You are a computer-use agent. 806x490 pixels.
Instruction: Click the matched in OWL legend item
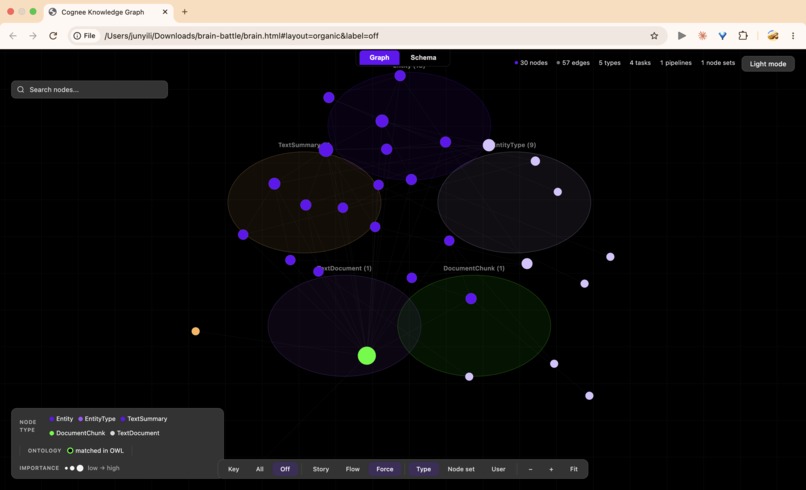(96, 450)
